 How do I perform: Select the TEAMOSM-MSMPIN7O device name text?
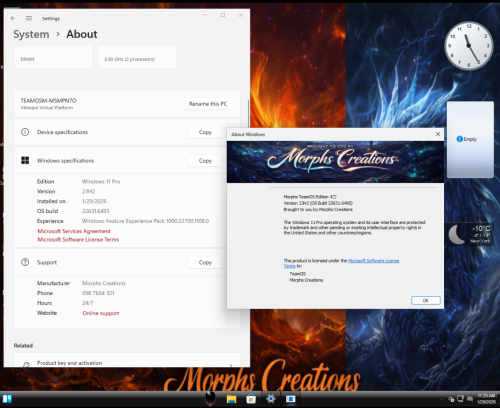click(x=48, y=100)
